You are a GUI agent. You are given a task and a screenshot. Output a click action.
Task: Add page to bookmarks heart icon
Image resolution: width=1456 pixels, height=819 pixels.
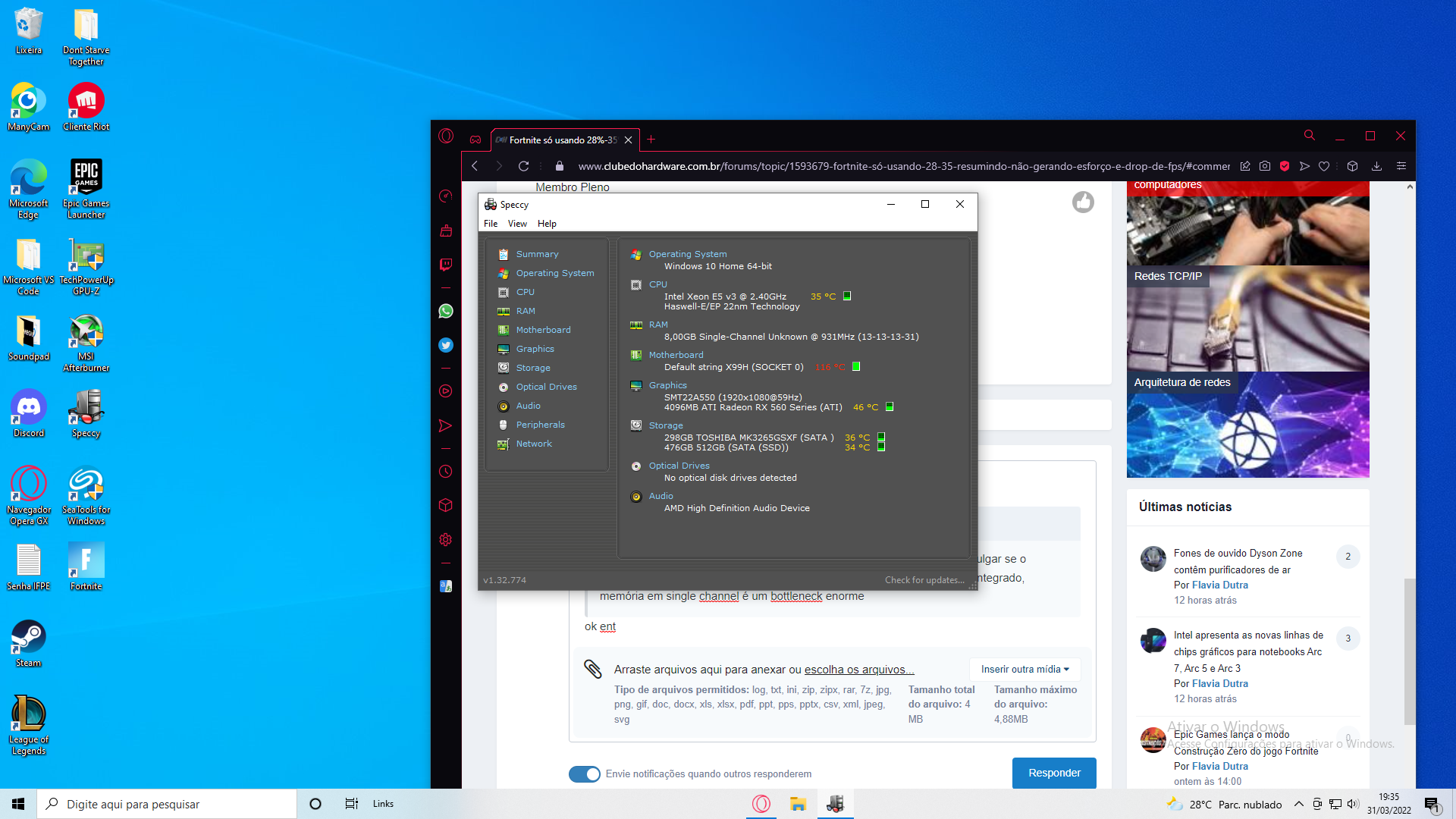click(x=1324, y=166)
